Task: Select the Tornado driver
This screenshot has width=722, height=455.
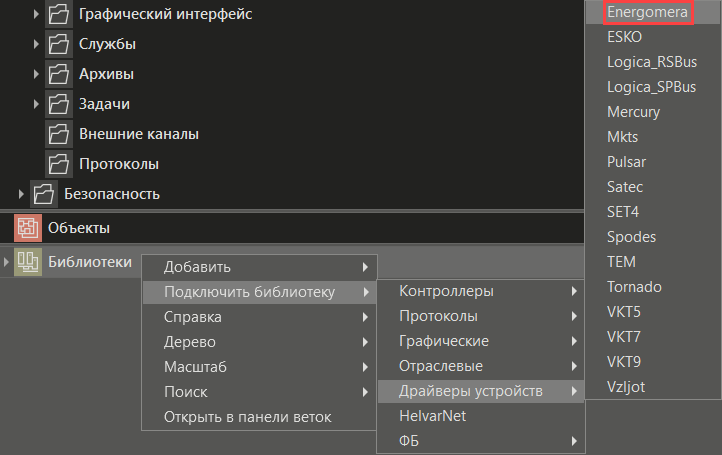Action: pyautogui.click(x=653, y=287)
